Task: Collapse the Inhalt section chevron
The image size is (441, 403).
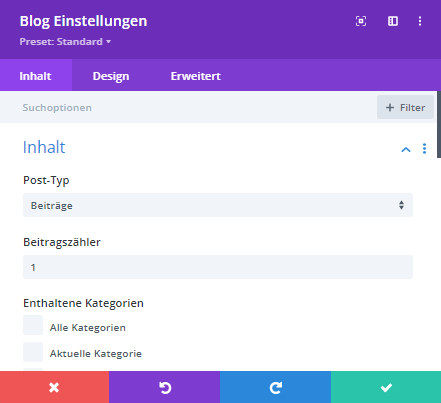Action: coord(406,150)
